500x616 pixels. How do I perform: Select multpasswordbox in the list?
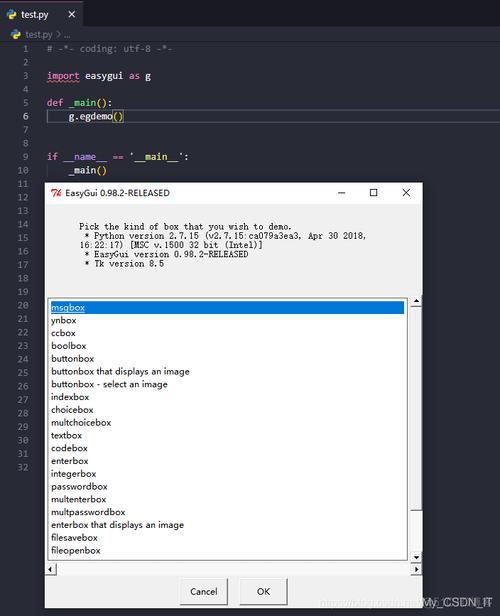[227, 512]
